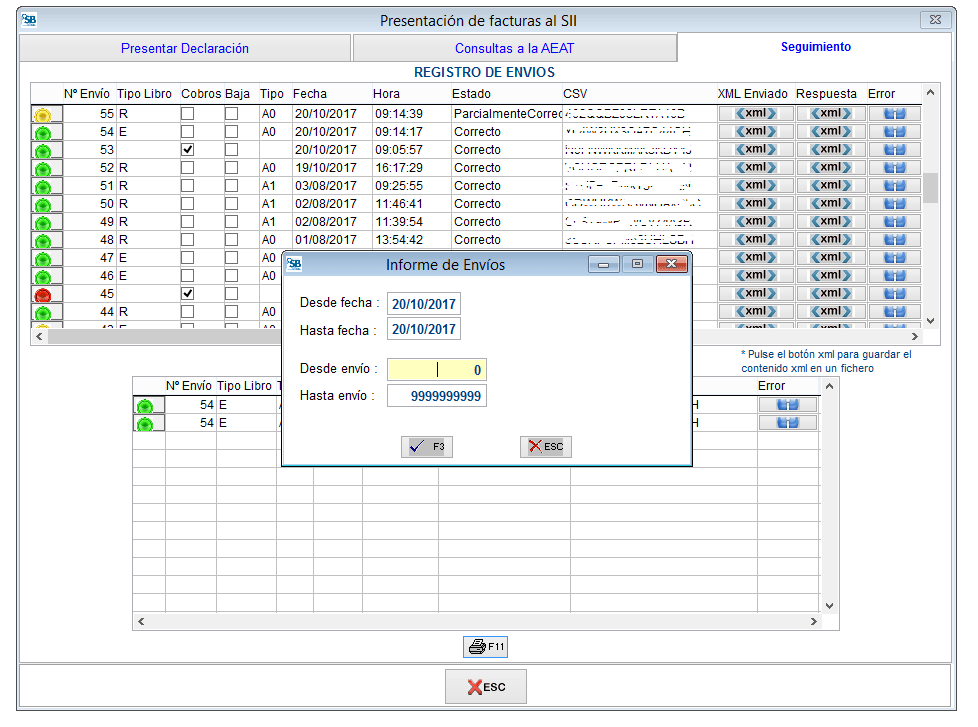Switch to Presentar Declaración tab
Screen dimensions: 978x727
(185, 48)
